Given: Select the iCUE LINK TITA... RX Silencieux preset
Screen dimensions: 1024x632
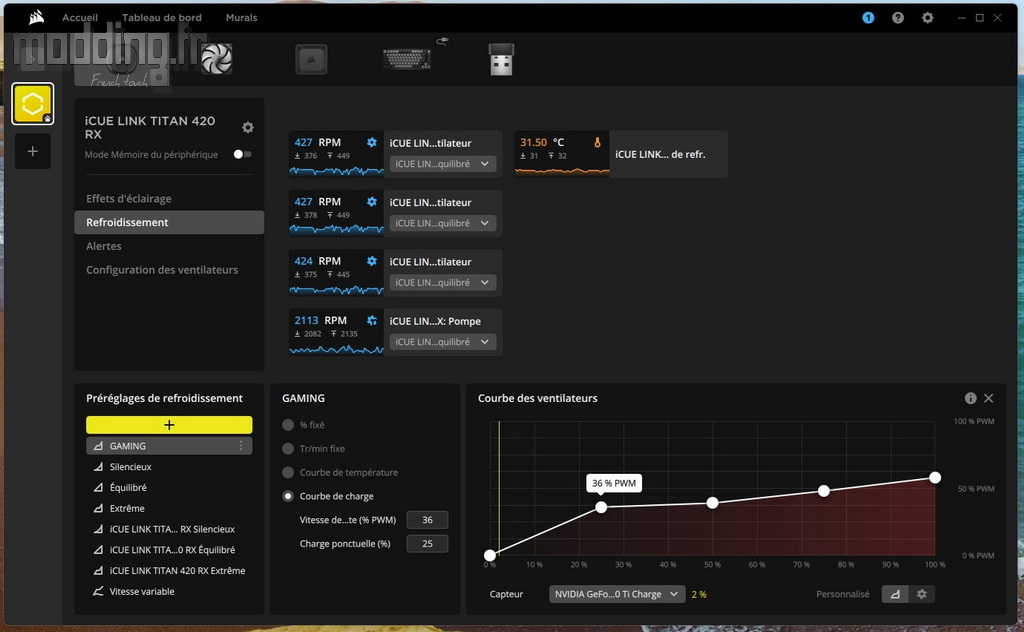Looking at the screenshot, I should 169,529.
